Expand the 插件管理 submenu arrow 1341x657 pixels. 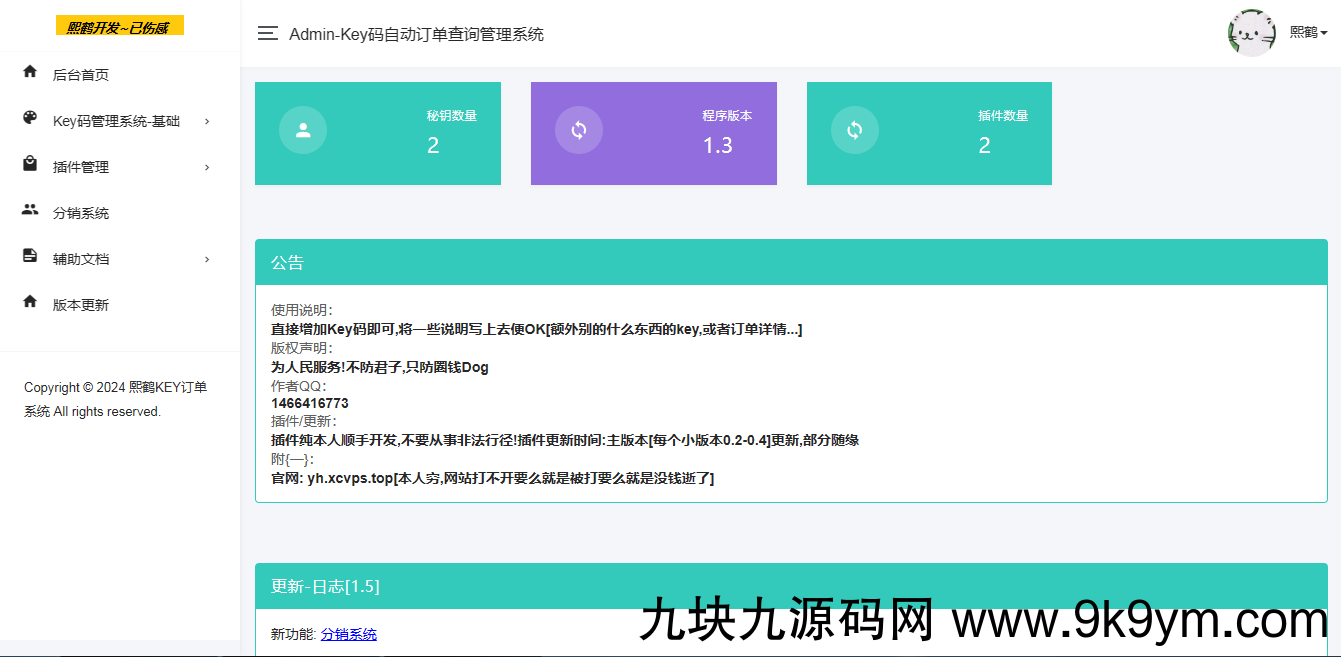pos(207,167)
